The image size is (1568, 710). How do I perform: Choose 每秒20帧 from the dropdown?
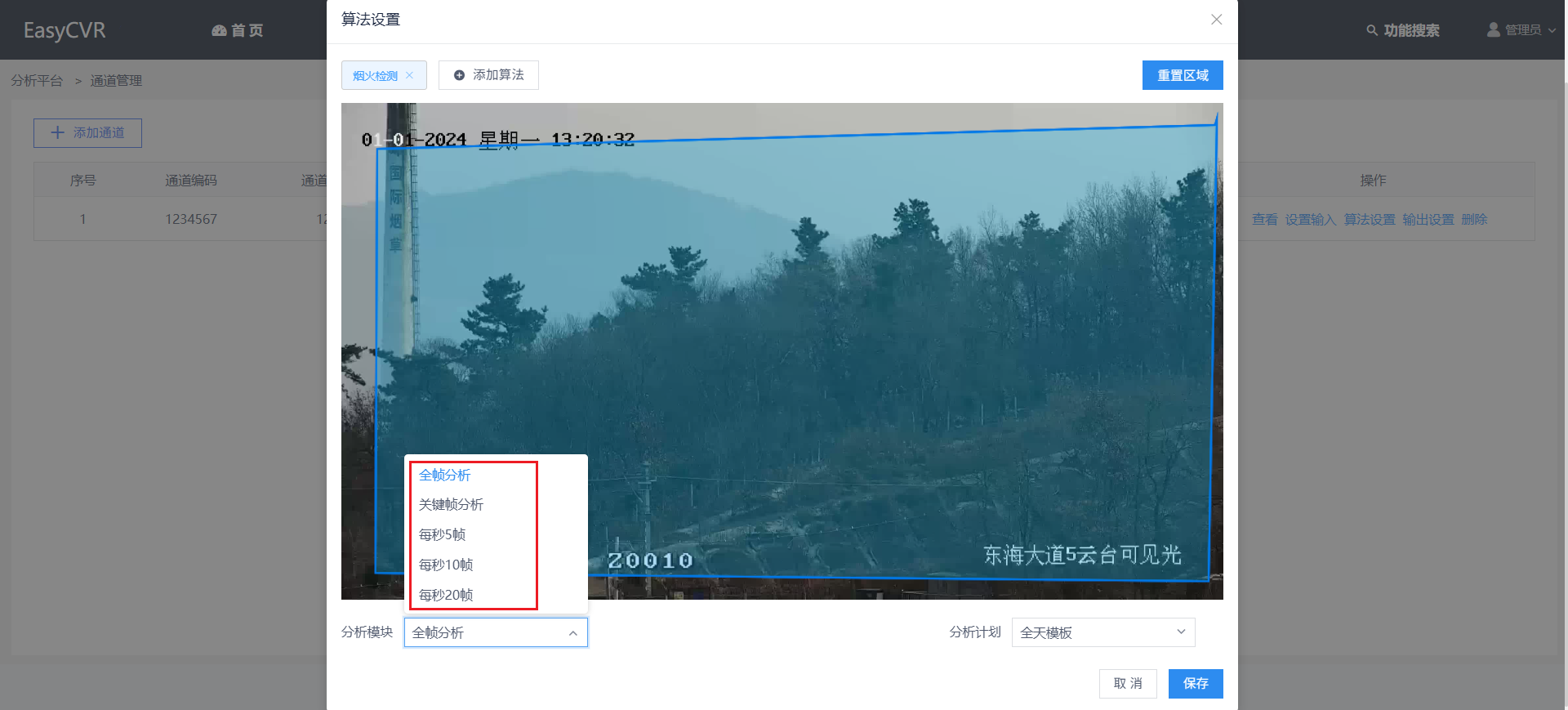(x=446, y=595)
